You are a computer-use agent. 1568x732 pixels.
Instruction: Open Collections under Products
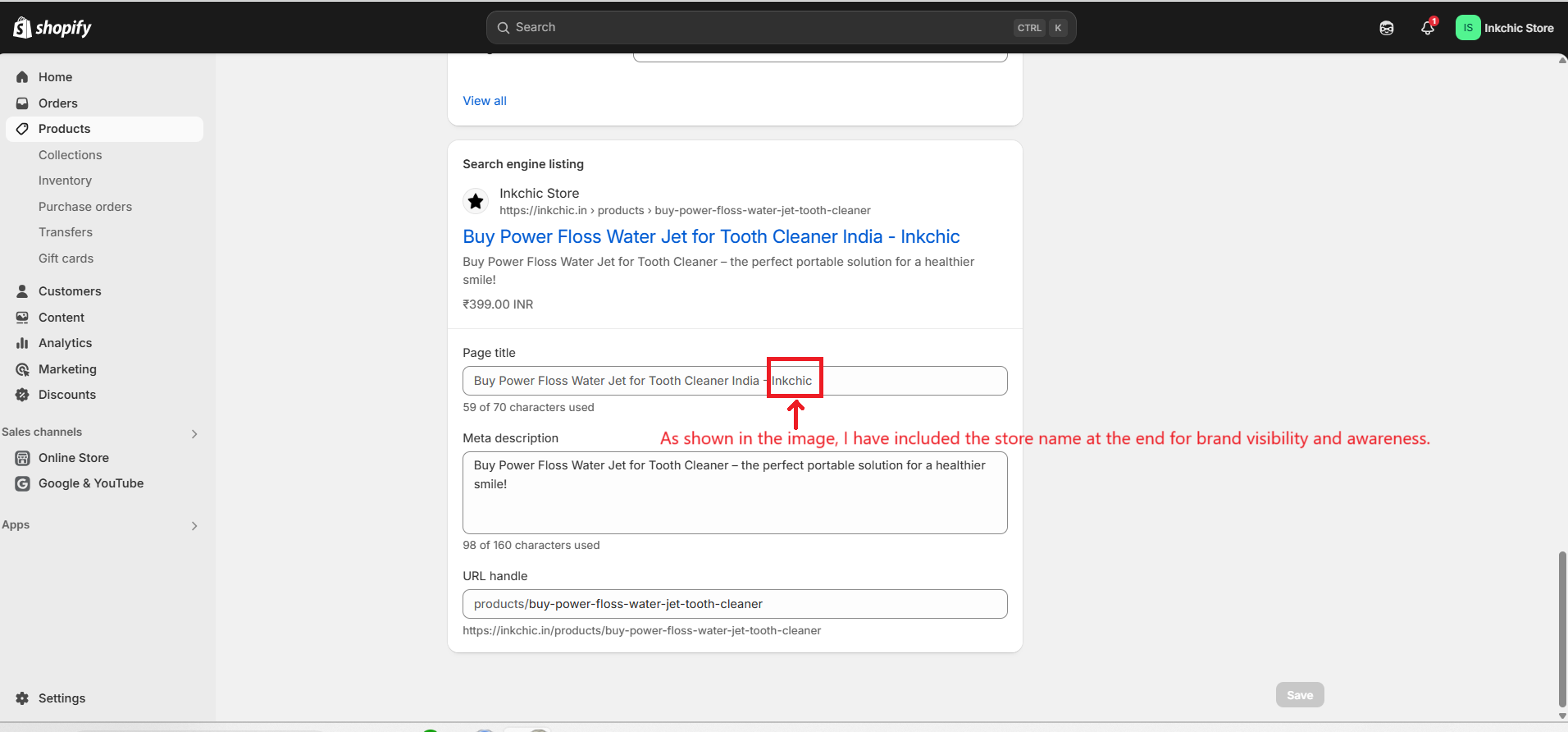click(71, 155)
